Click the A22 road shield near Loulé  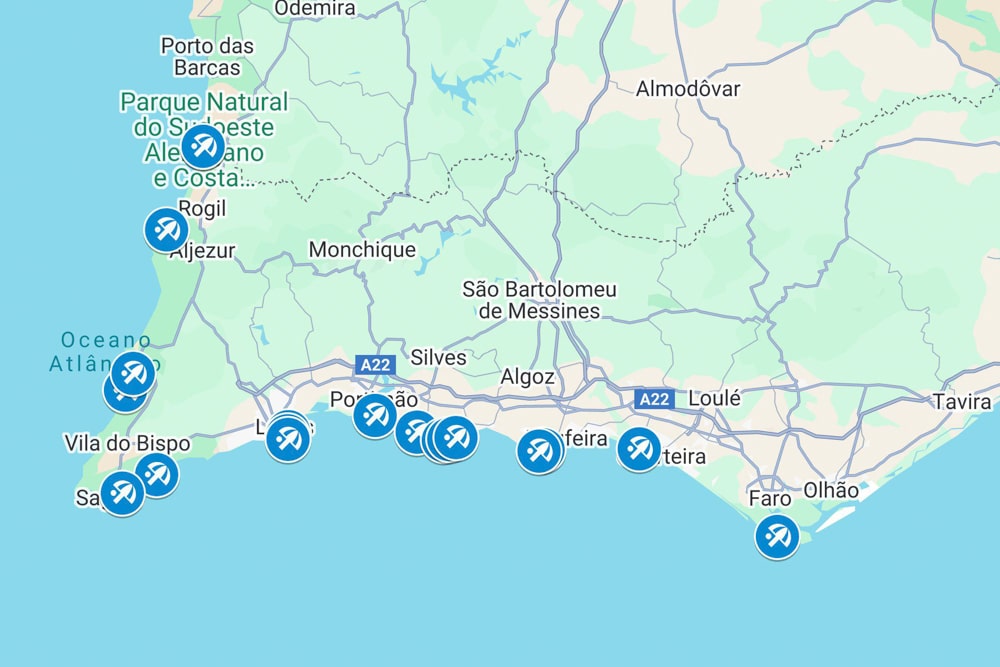click(654, 400)
